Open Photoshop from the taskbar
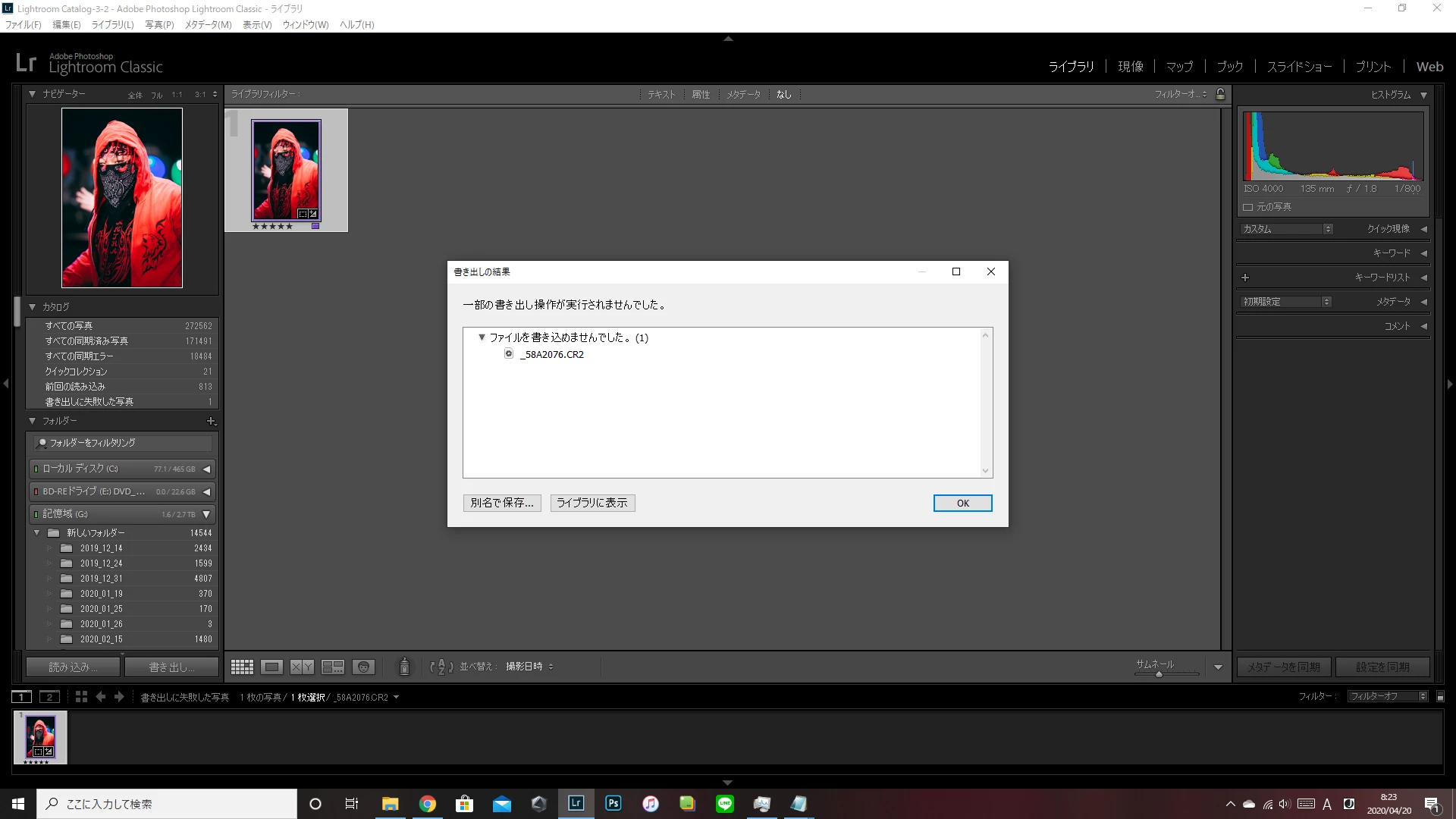The image size is (1456, 819). (x=613, y=803)
